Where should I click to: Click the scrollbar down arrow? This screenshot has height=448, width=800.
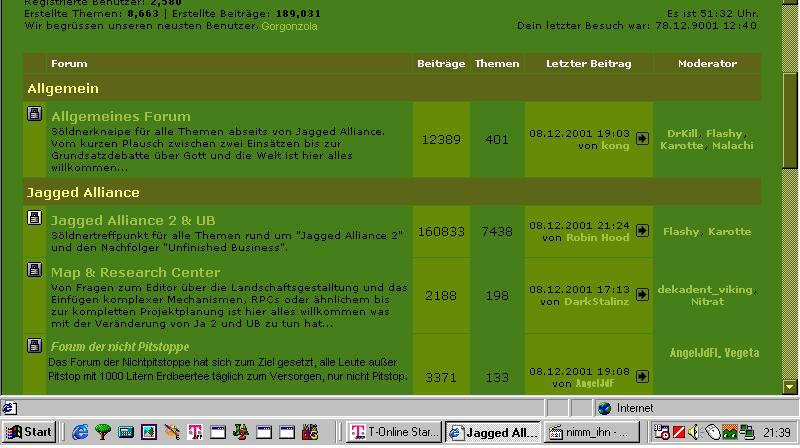[x=790, y=387]
